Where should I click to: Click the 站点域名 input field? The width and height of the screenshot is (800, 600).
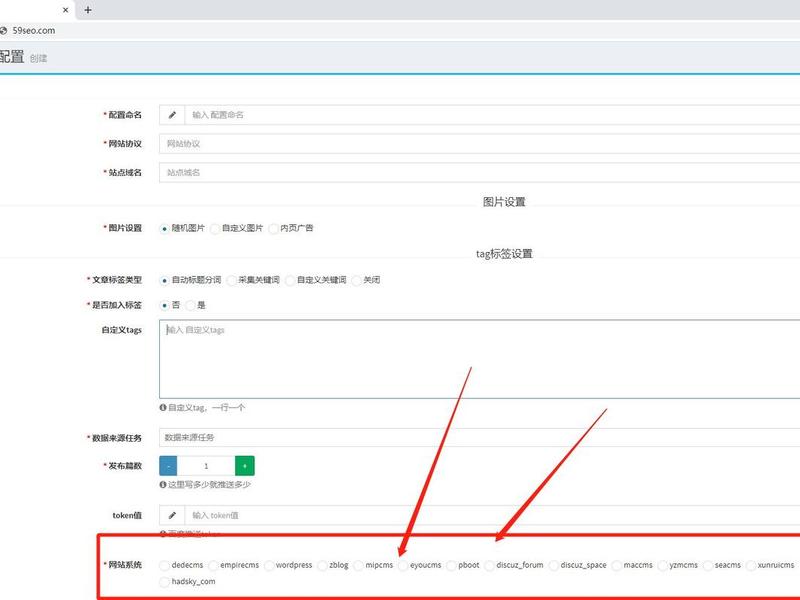pos(480,172)
